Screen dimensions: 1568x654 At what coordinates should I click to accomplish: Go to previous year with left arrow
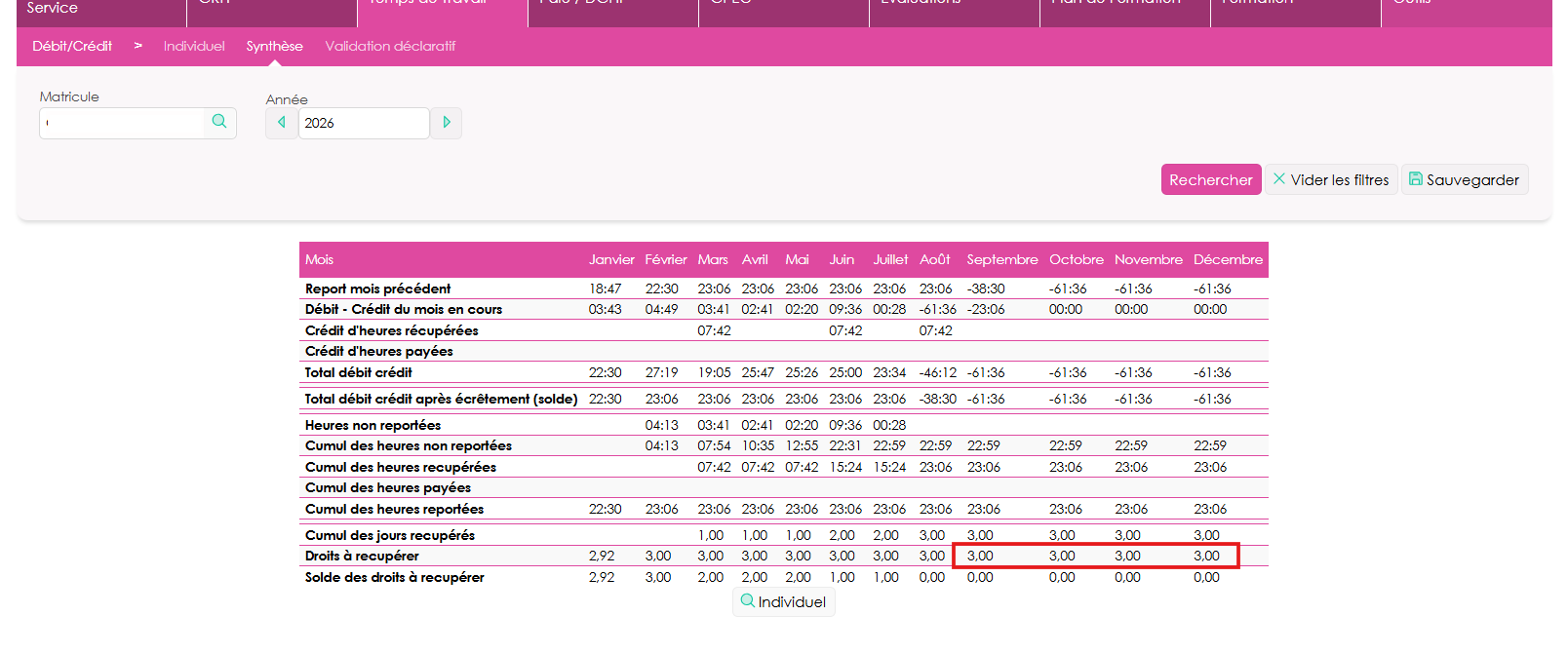click(x=282, y=123)
